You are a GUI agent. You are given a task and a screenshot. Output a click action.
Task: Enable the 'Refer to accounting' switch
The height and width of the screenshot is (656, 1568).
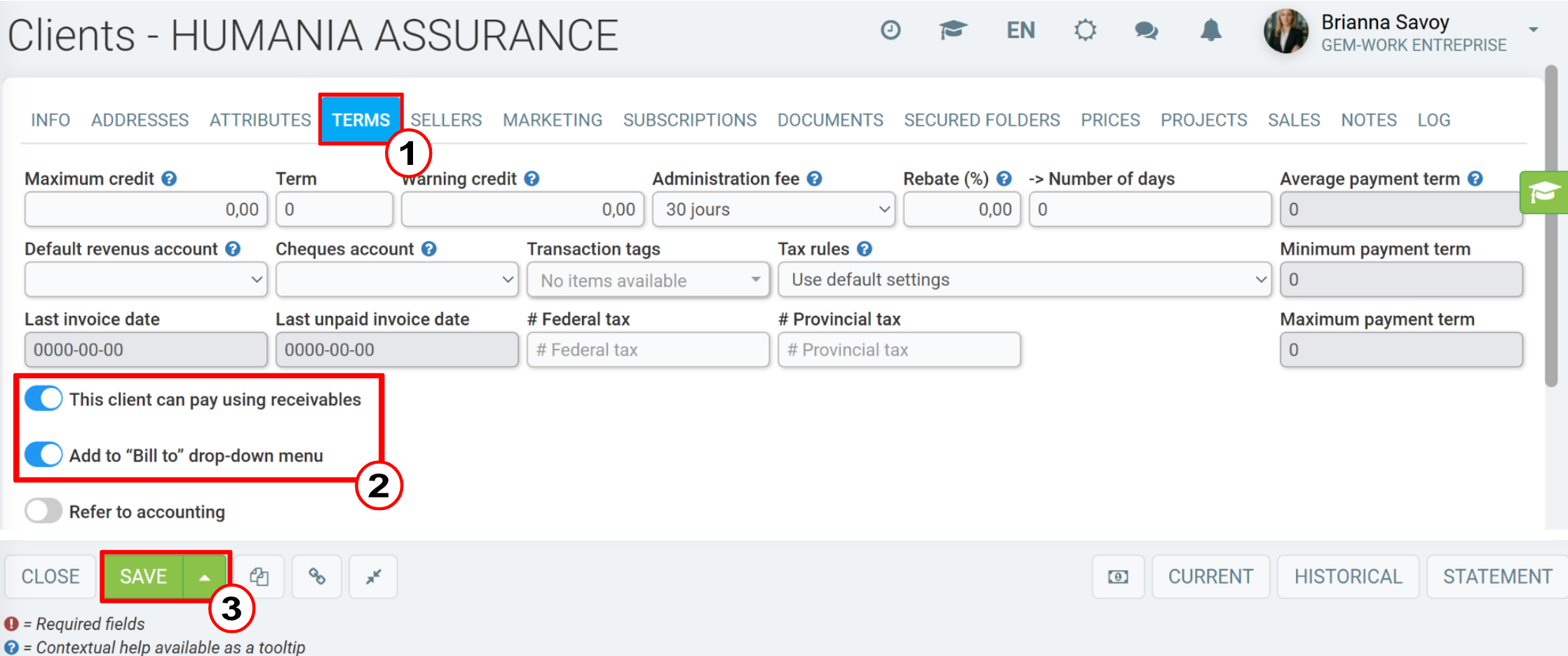[x=43, y=511]
